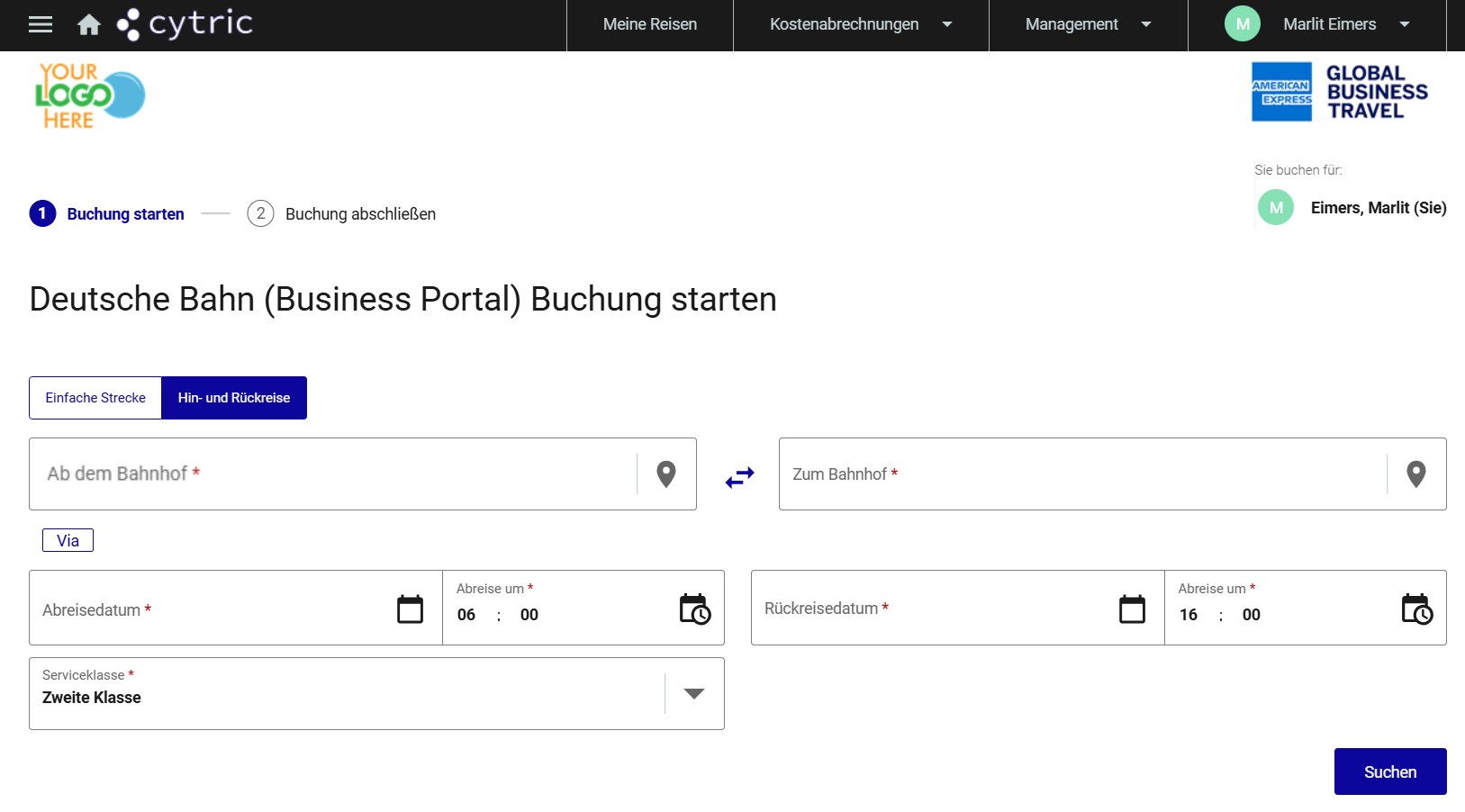Open the departure time picker icon
Image resolution: width=1465 pixels, height=812 pixels.
coord(695,609)
